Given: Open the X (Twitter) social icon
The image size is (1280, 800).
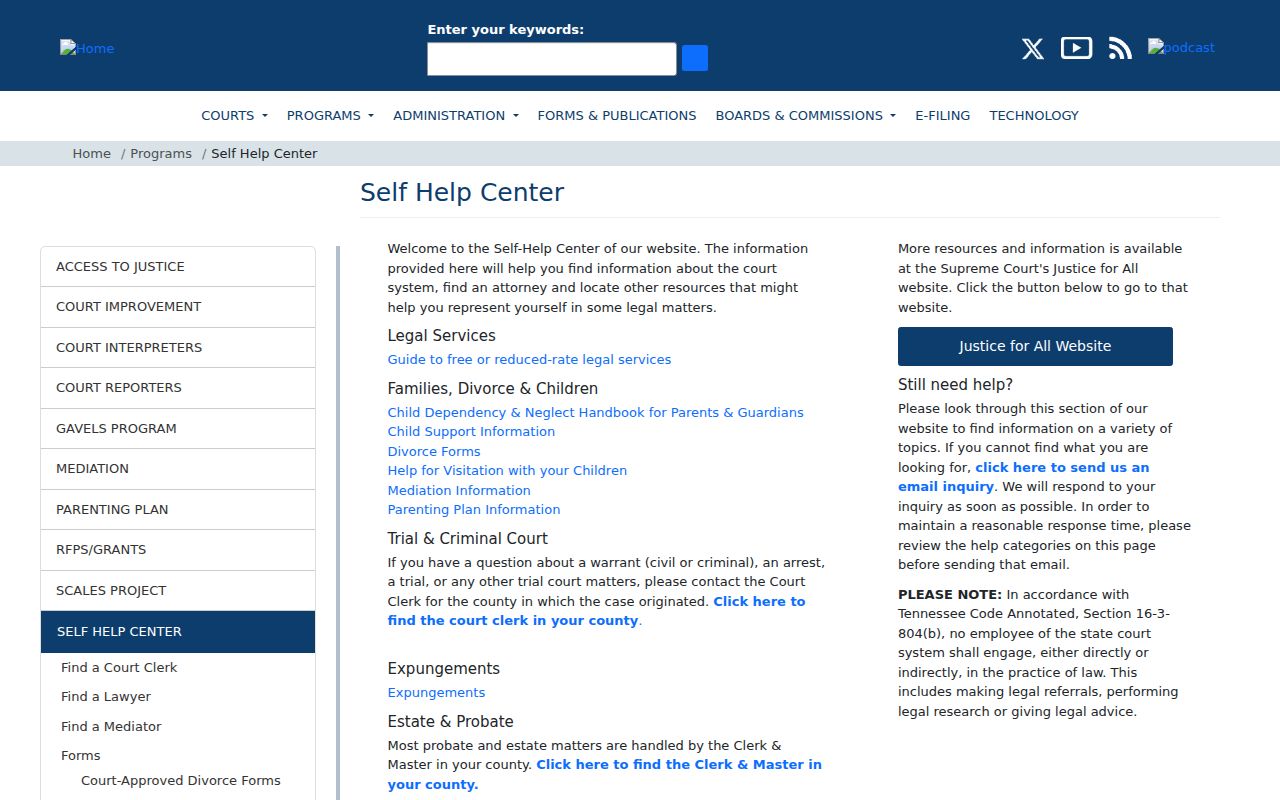Looking at the screenshot, I should 1033,48.
